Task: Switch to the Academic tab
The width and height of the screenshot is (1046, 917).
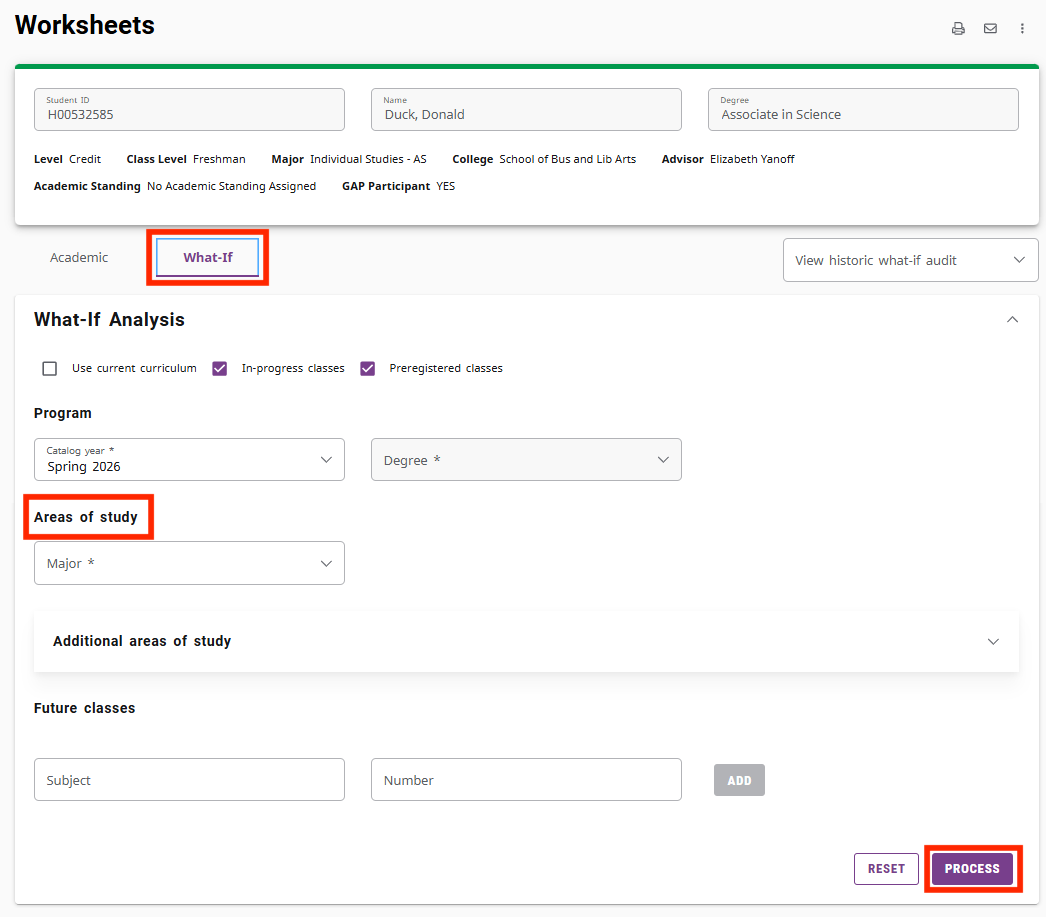Action: [79, 258]
